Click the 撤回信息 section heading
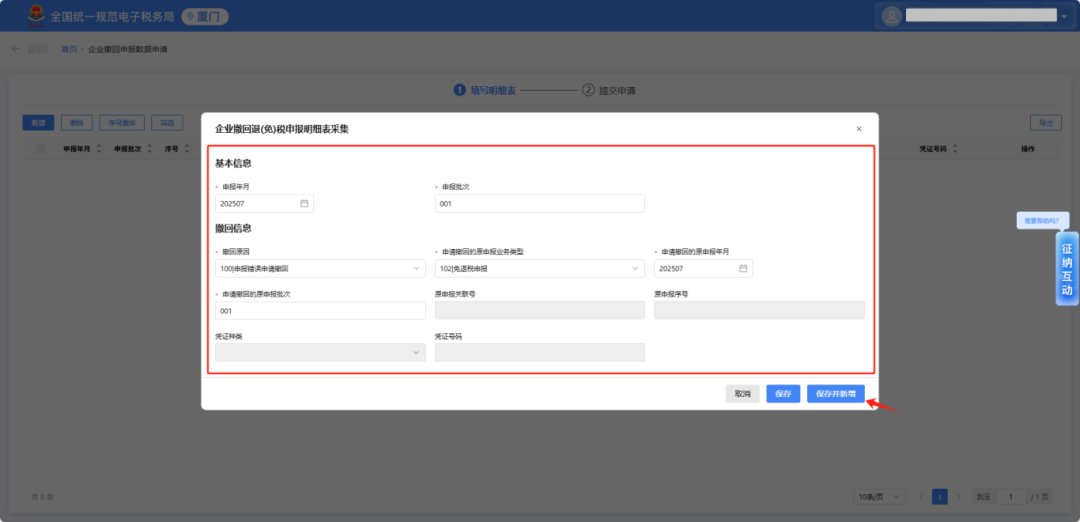This screenshot has height=522, width=1080. (233, 228)
